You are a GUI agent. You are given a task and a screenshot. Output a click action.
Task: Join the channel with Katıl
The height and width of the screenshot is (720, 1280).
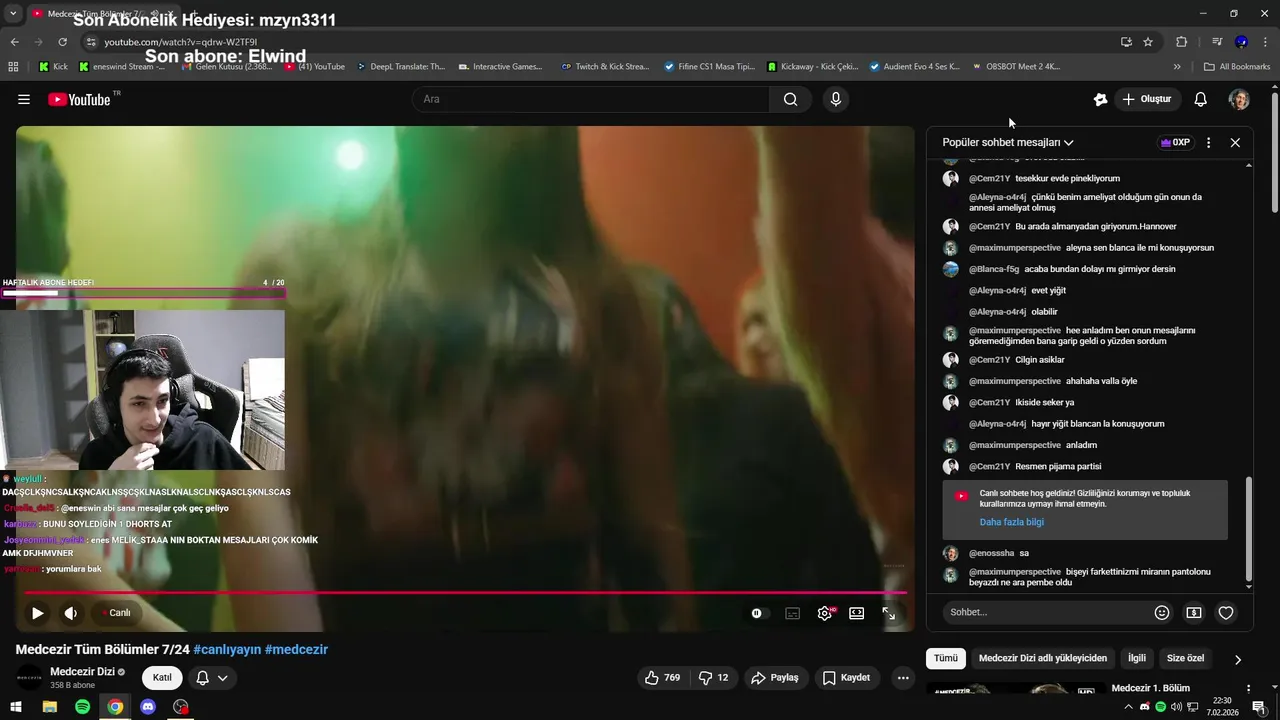coord(162,677)
